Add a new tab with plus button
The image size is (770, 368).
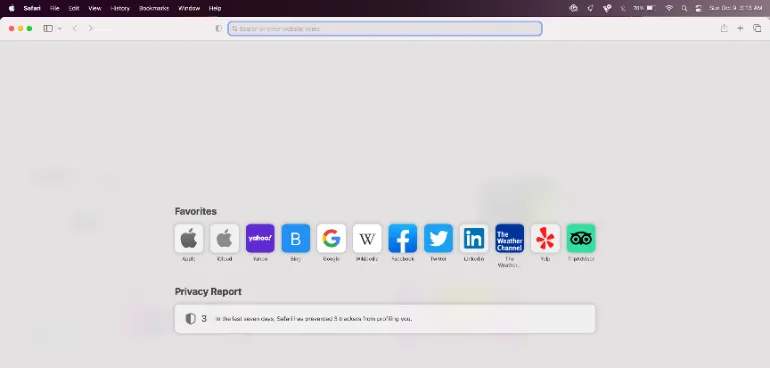coord(740,28)
